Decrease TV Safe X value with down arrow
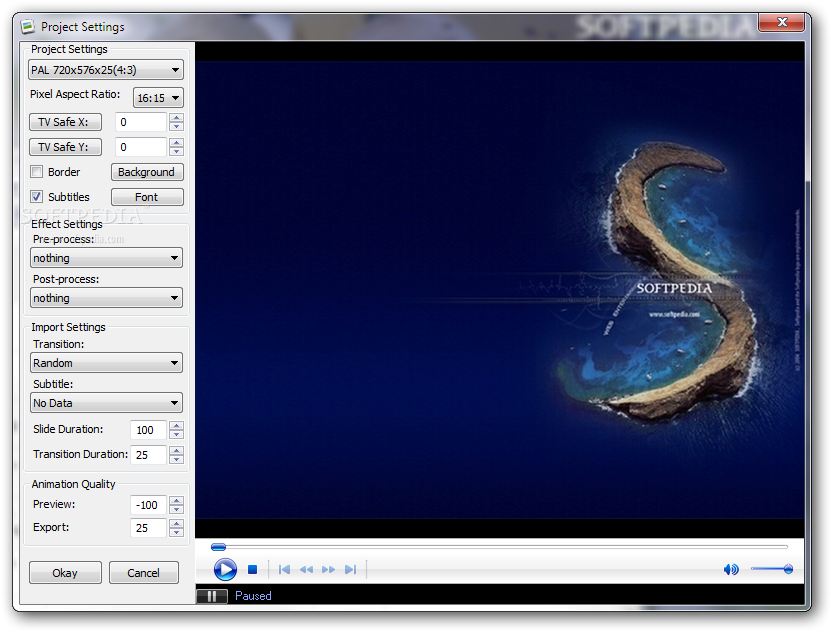 [177, 127]
